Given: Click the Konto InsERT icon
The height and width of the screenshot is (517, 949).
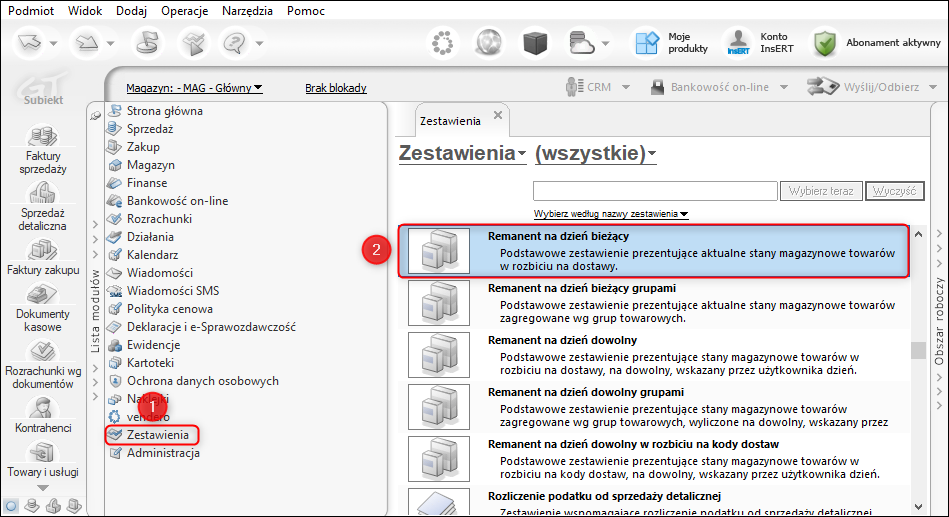Looking at the screenshot, I should tap(738, 42).
